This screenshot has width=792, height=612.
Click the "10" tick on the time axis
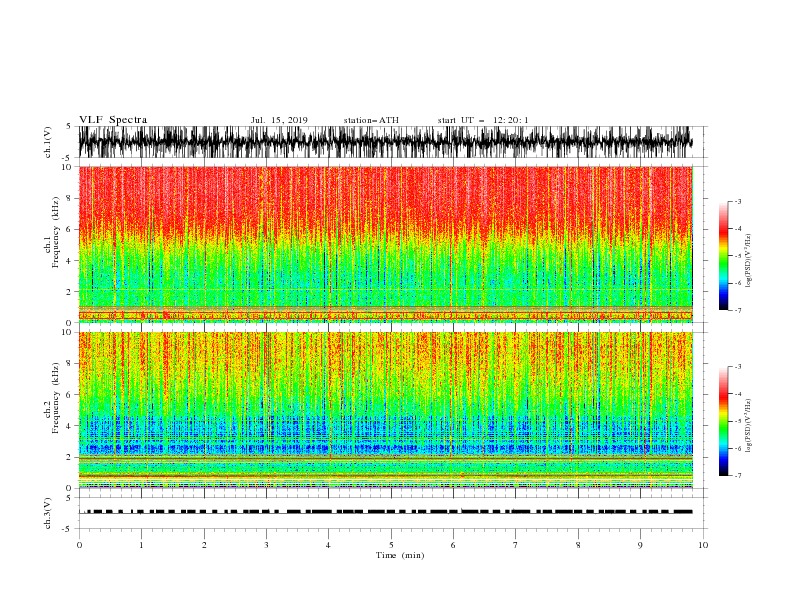pyautogui.click(x=703, y=545)
